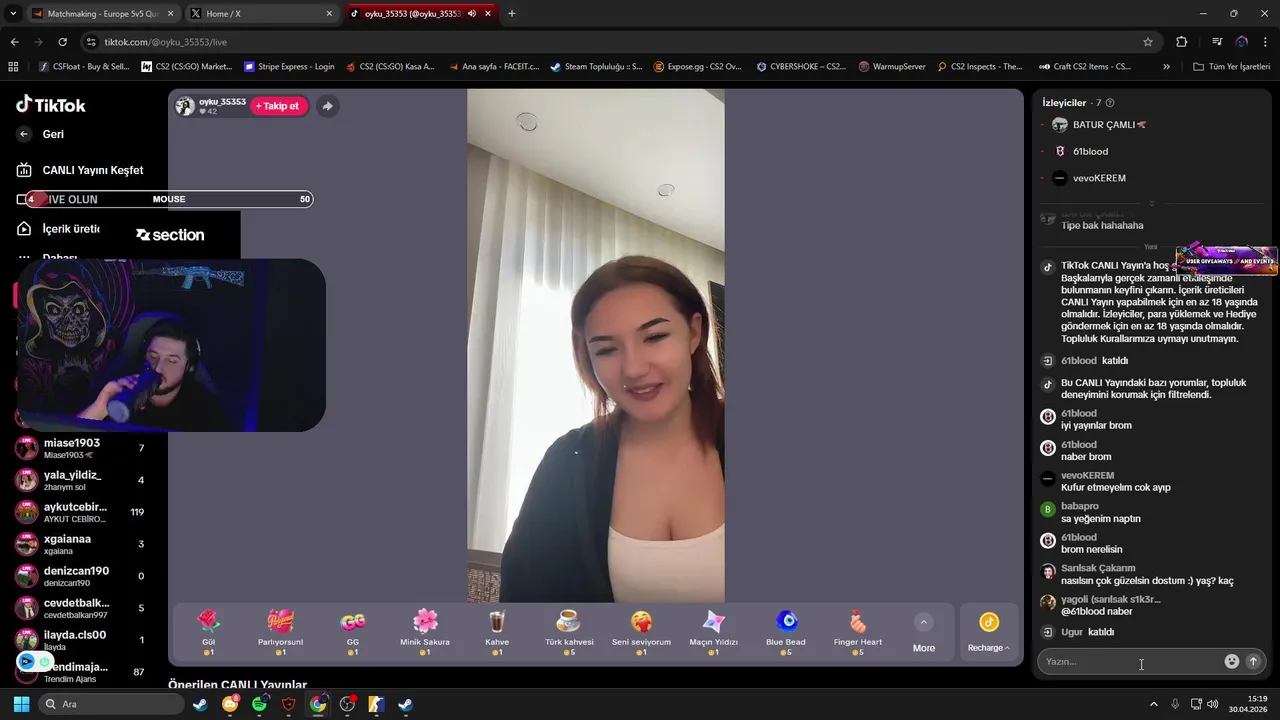1280x720 pixels.
Task: Go back with the Geri arrow
Action: (24, 134)
